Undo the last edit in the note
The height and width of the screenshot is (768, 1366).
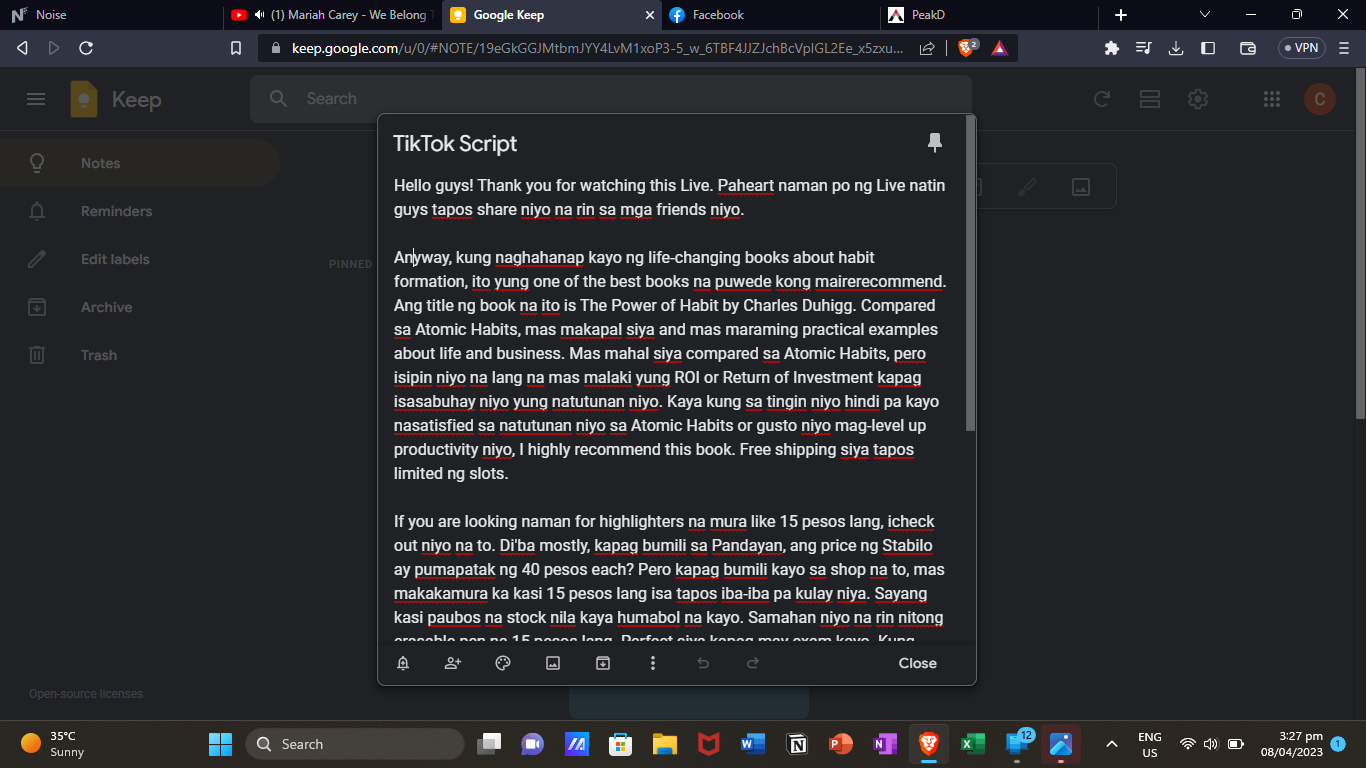tap(703, 663)
